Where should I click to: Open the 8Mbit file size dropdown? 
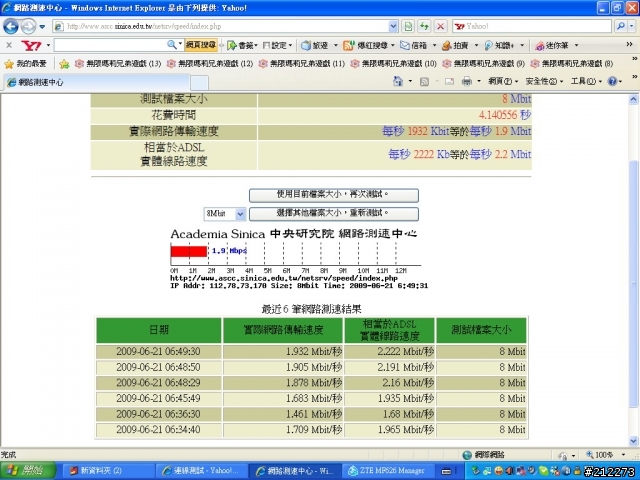225,214
